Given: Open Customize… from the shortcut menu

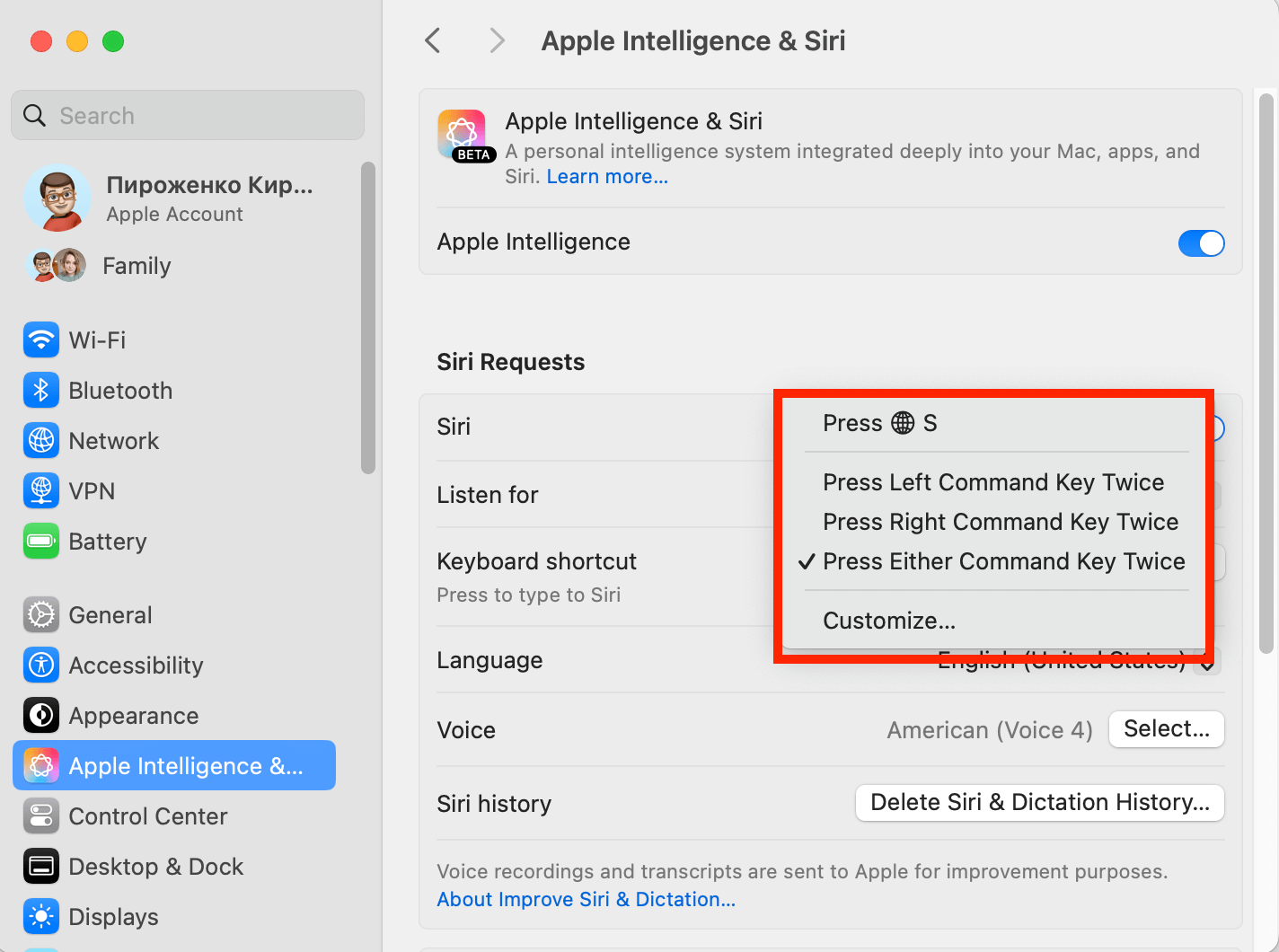Looking at the screenshot, I should point(887,620).
